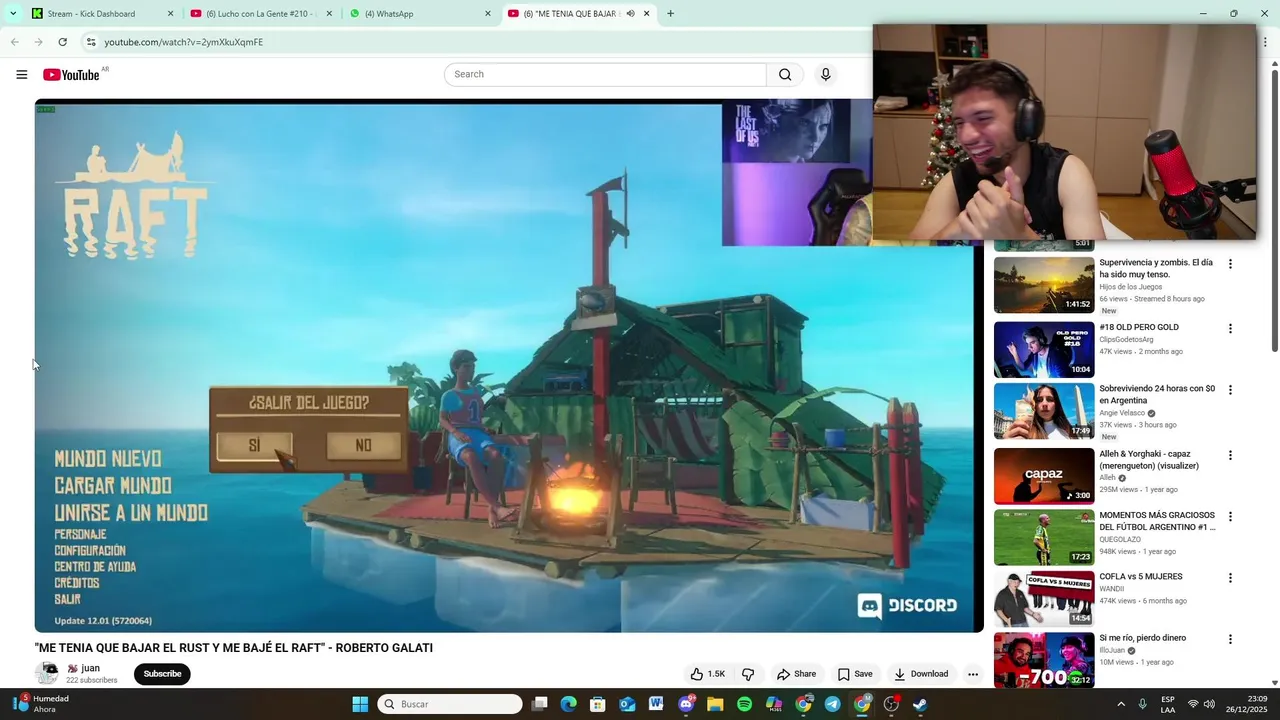Open Steam from taskbar

pyautogui.click(x=920, y=704)
